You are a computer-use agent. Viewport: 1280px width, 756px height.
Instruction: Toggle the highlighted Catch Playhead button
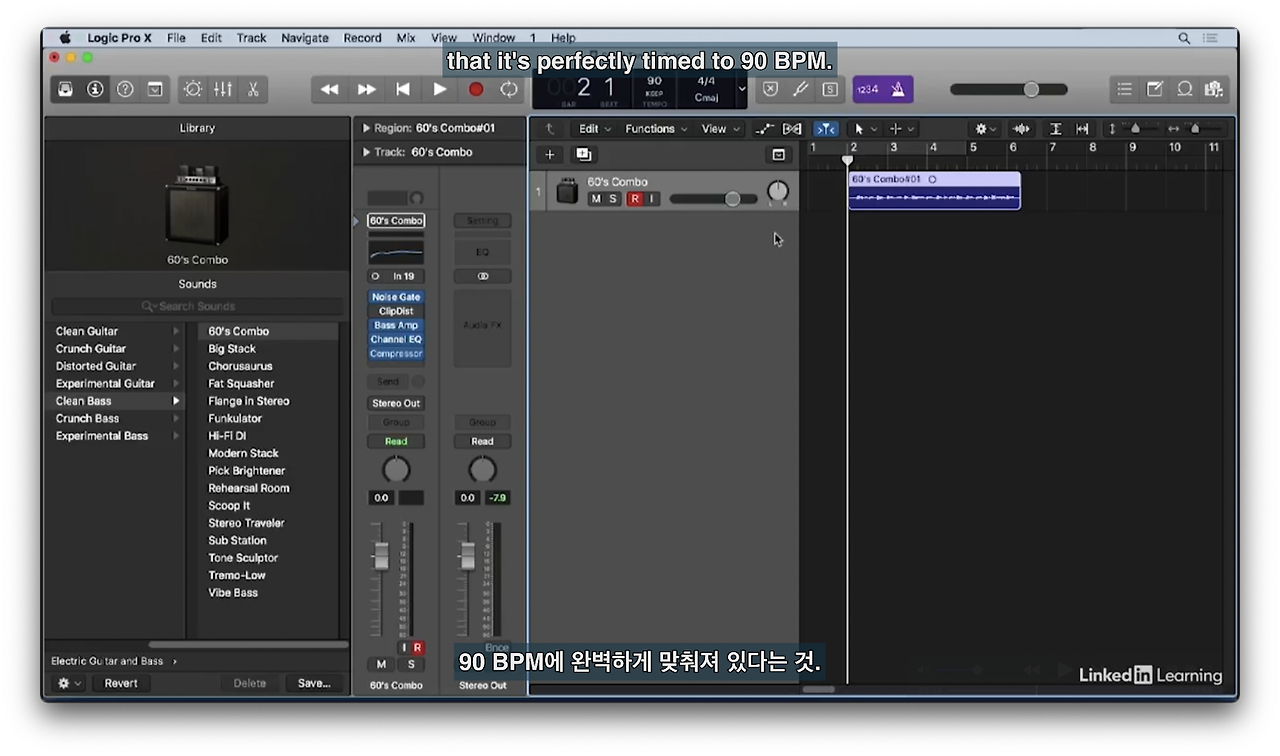(825, 129)
